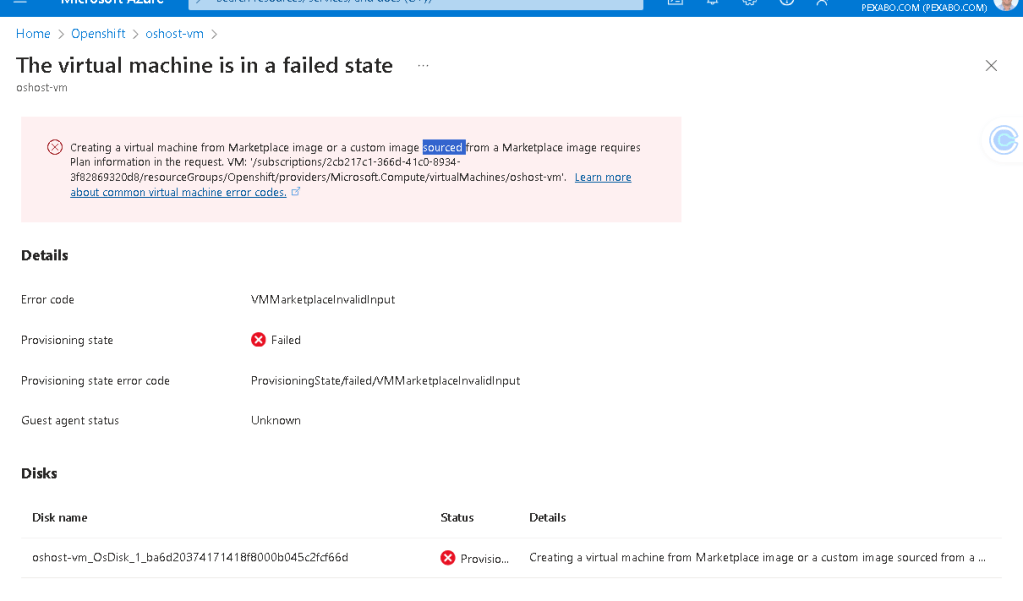Click the page title 'The virtual machine is in a failed state'
1023x601 pixels.
[x=204, y=65]
